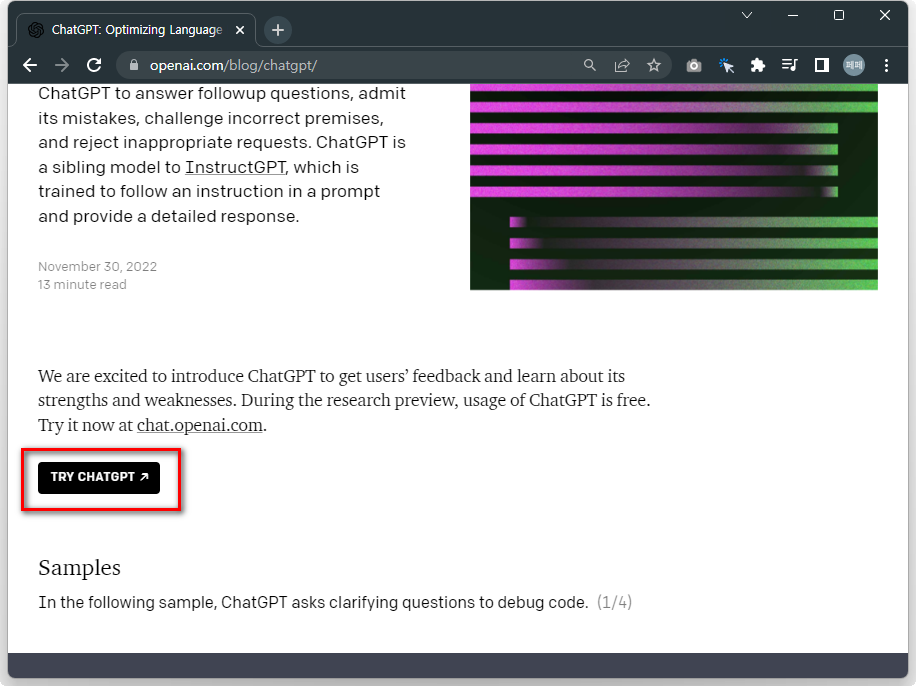Click the (1/4) sample counter
This screenshot has height=686, width=916.
click(615, 602)
